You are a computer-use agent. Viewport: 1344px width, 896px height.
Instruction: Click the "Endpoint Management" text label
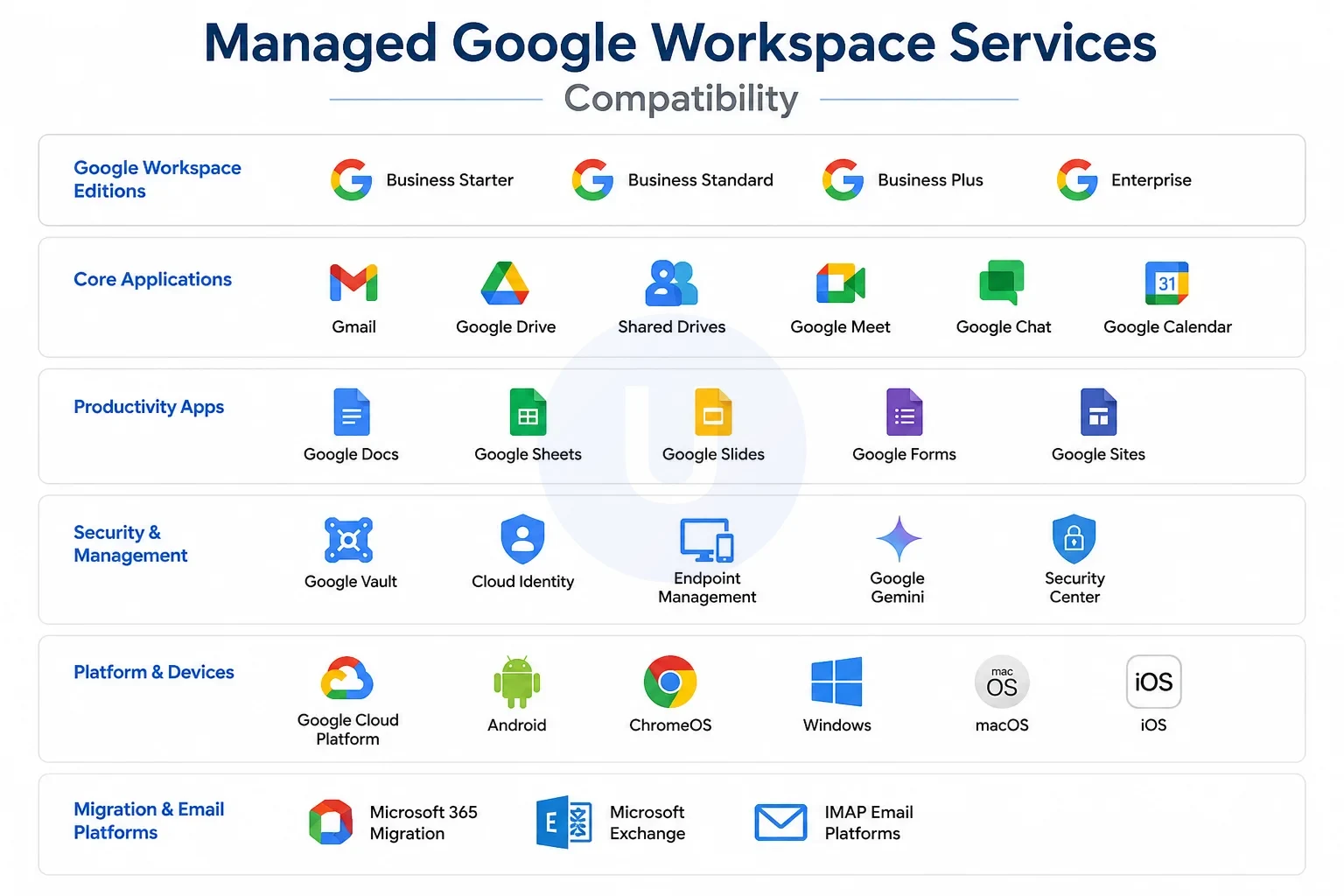click(707, 588)
